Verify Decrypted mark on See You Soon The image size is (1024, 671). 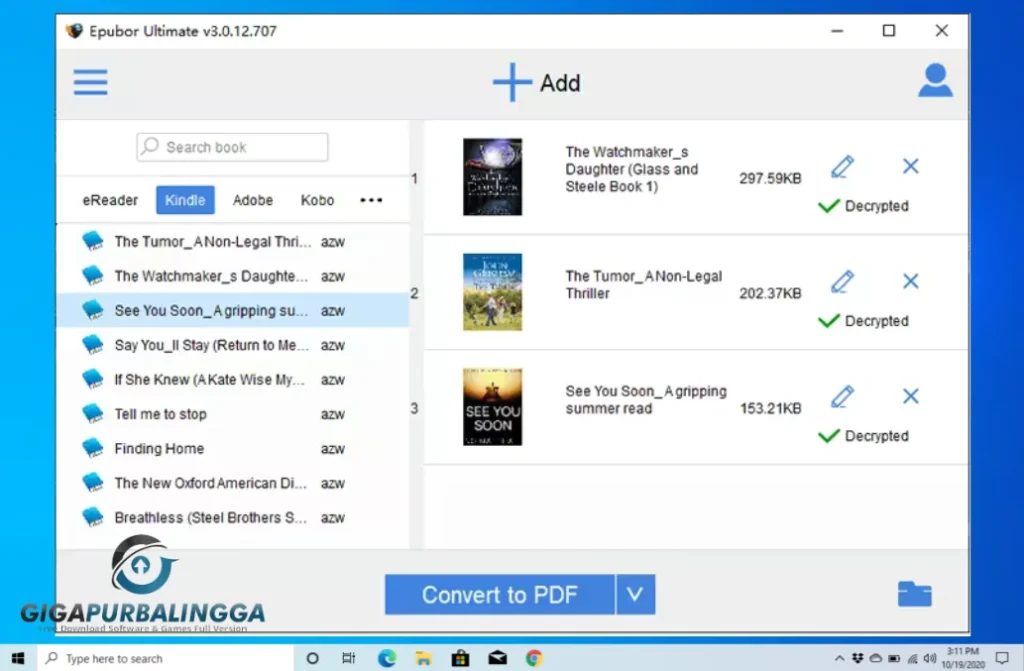tap(828, 435)
